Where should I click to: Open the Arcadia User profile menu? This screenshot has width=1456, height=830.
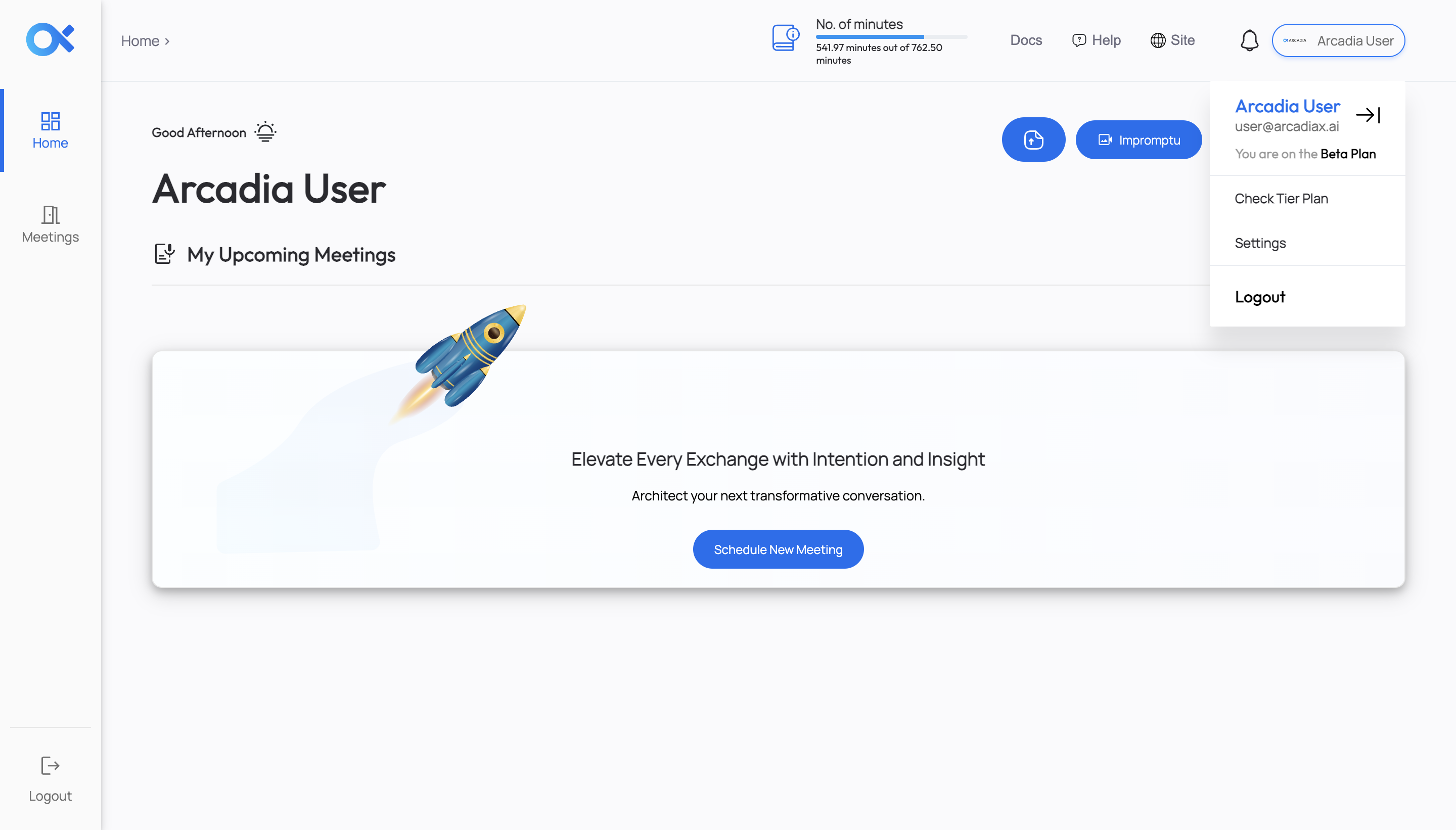[1338, 40]
